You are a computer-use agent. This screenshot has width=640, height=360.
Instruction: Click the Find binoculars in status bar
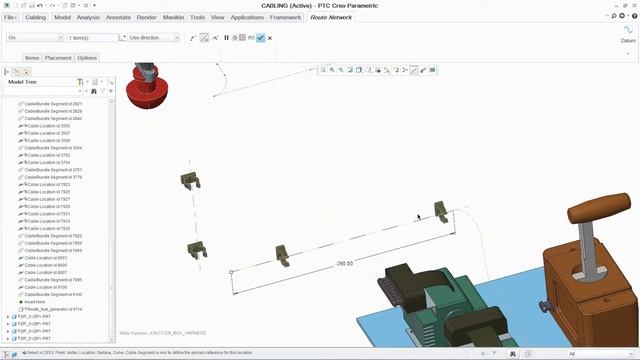click(513, 354)
